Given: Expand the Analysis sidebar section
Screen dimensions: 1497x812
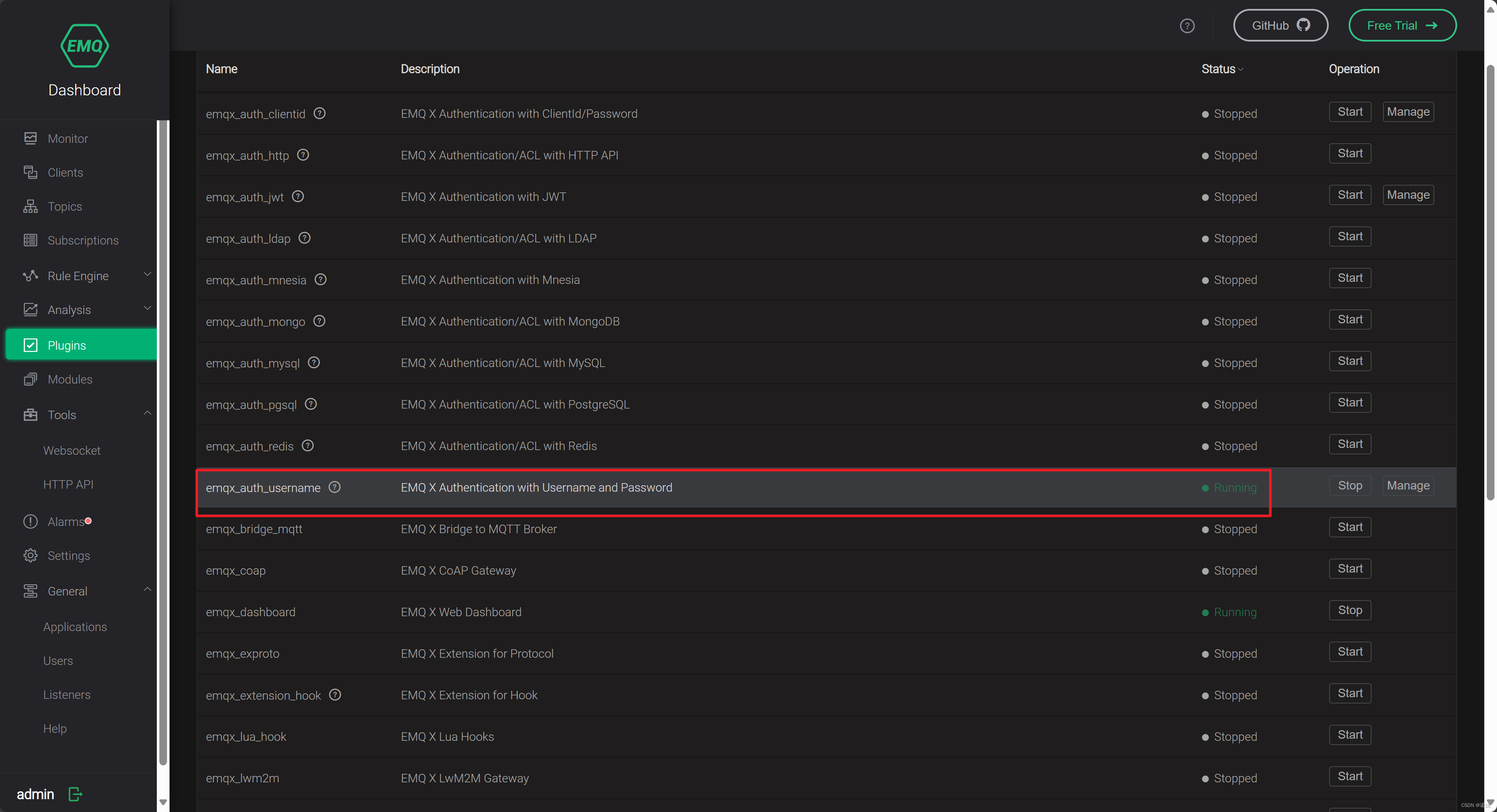Looking at the screenshot, I should pos(69,309).
